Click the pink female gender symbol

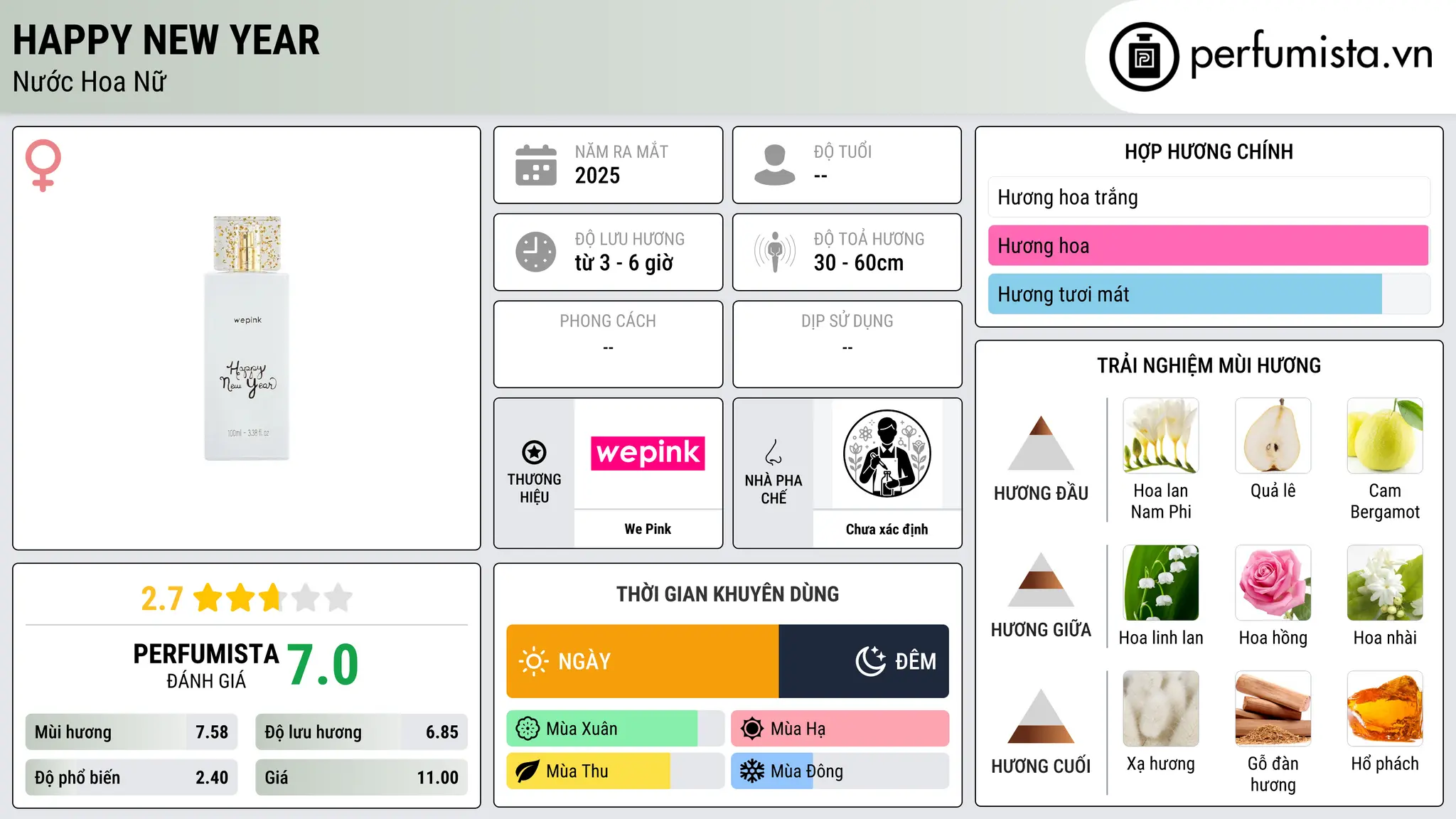tap(43, 165)
